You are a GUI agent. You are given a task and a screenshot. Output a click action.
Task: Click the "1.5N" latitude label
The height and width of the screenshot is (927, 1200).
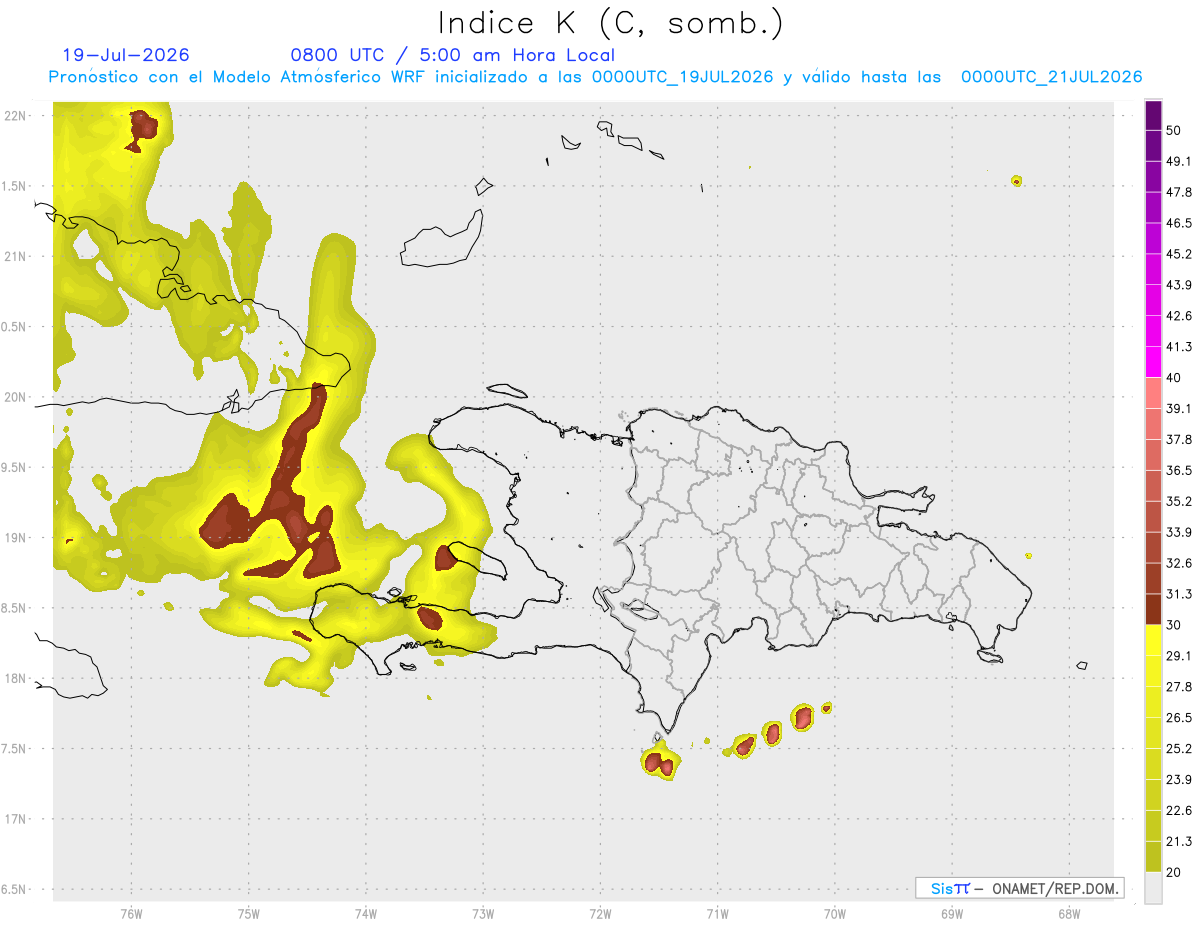(14, 186)
